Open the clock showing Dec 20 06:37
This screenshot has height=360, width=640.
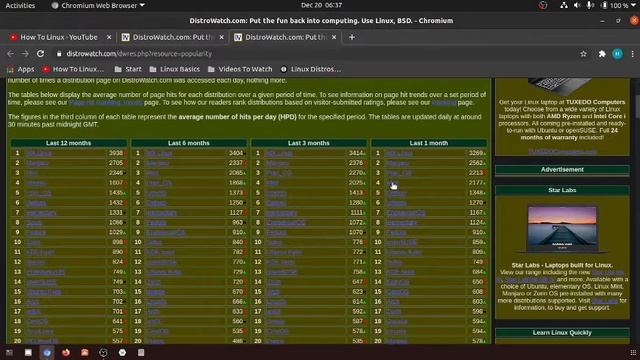[321, 5]
